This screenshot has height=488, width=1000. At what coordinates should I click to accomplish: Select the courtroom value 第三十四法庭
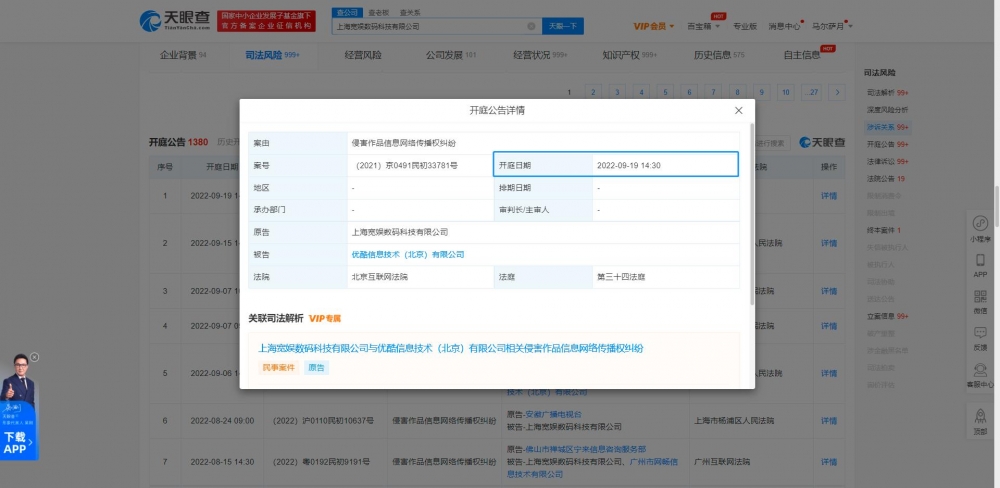tap(621, 277)
